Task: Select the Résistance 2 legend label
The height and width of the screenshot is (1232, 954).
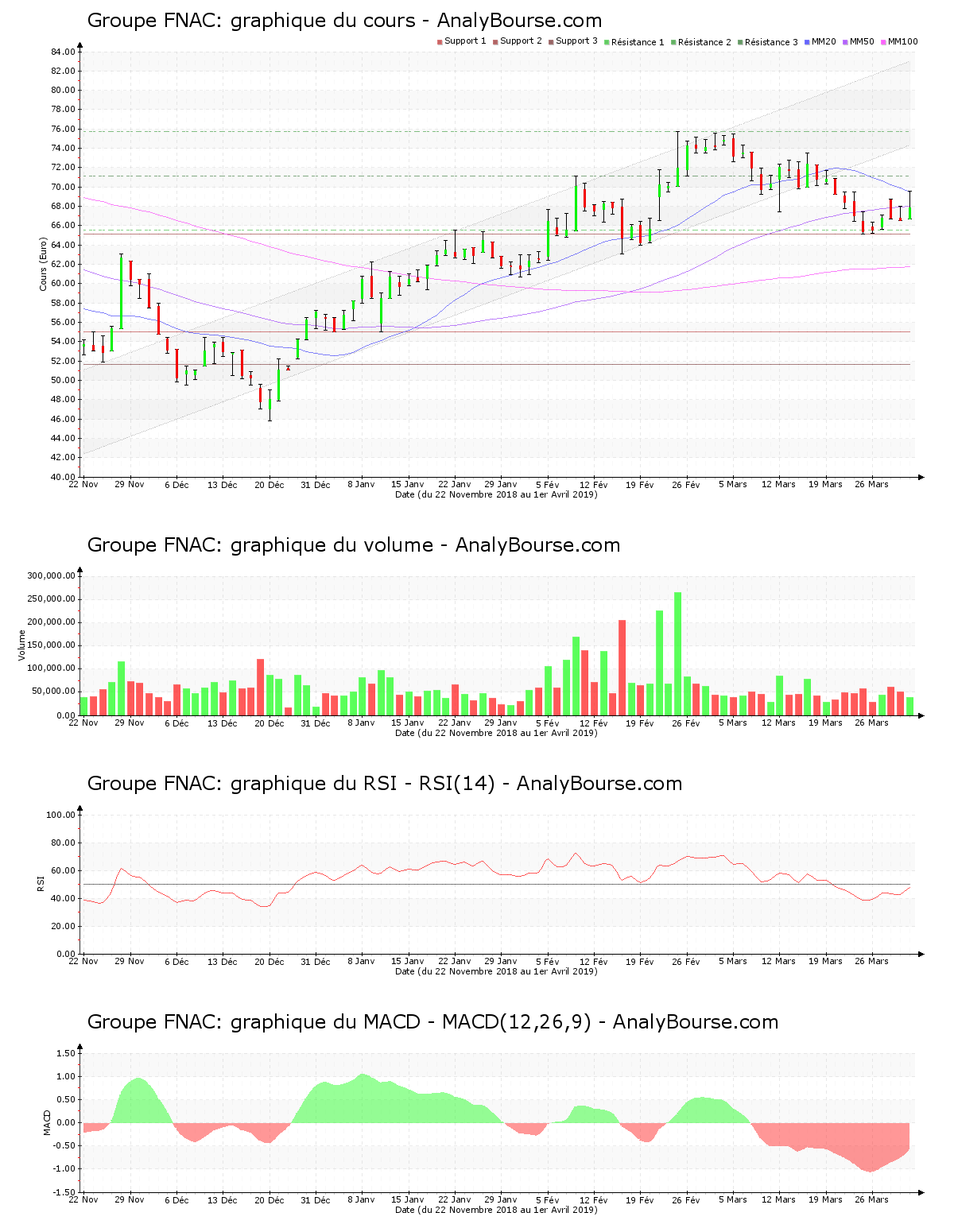Action: 704,42
